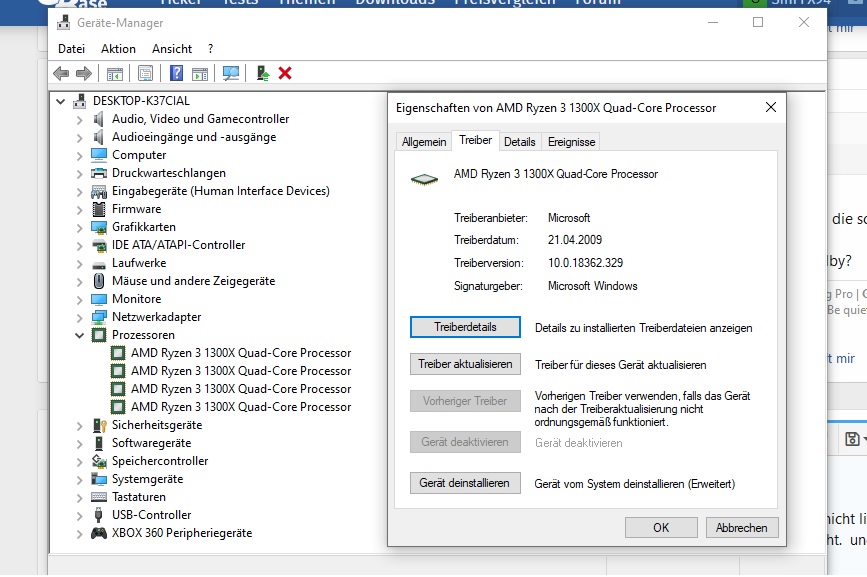
Task: Click the scan for hardware changes icon
Action: [231, 73]
